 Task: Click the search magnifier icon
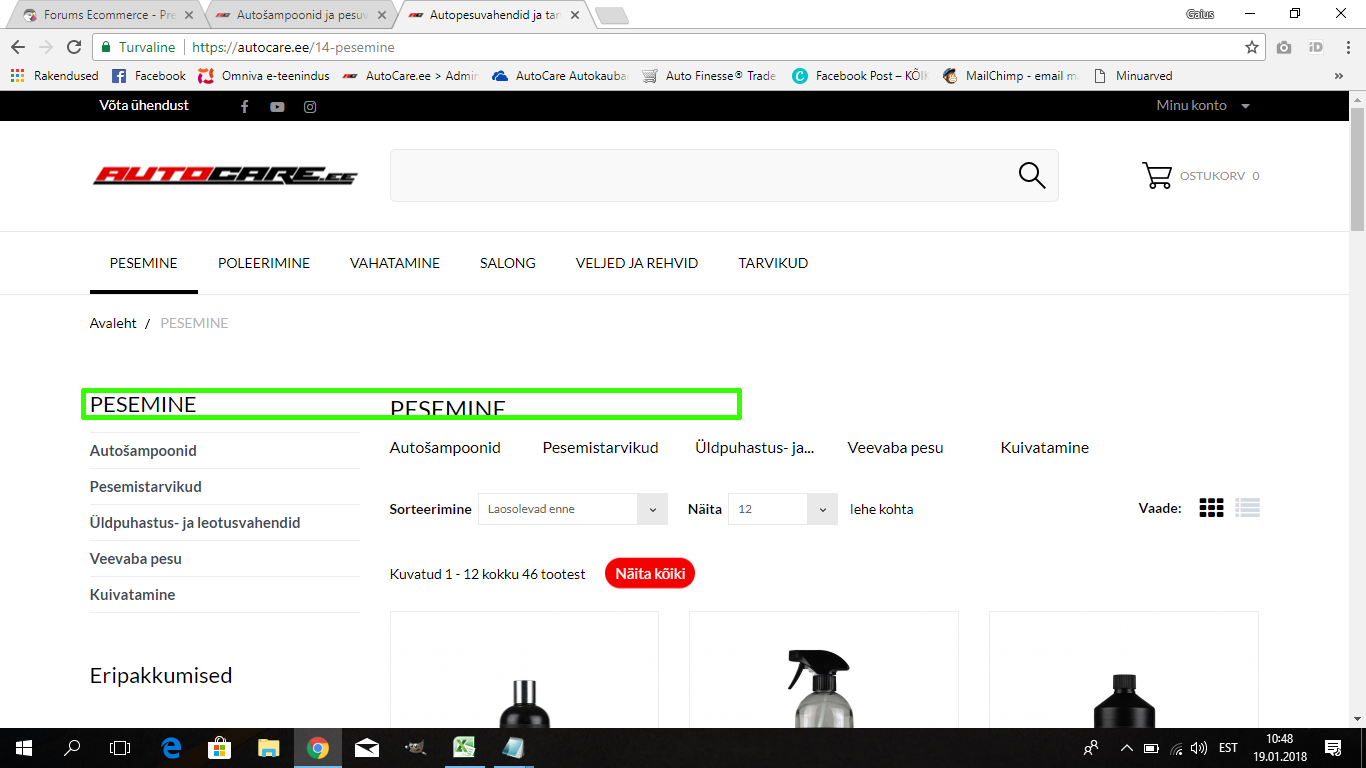pyautogui.click(x=1032, y=175)
